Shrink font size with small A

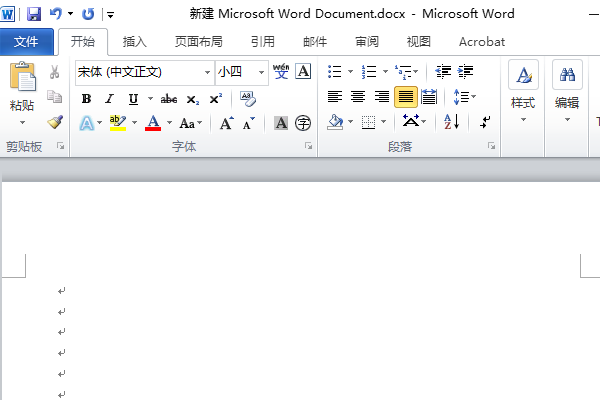pyautogui.click(x=249, y=123)
